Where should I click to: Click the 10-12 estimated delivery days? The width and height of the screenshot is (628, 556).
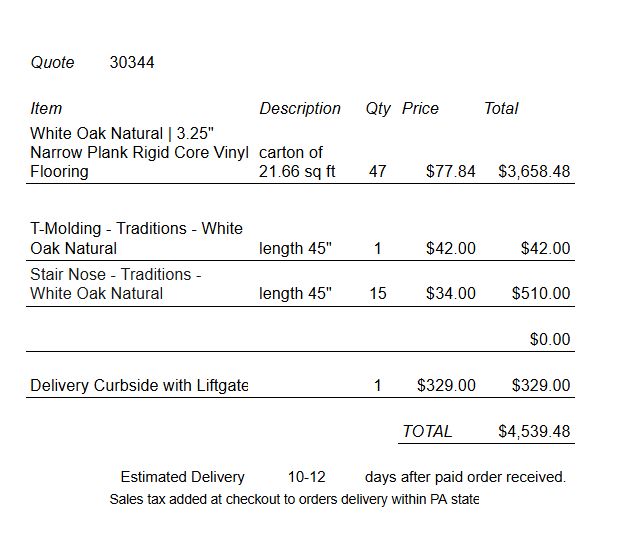coord(306,477)
